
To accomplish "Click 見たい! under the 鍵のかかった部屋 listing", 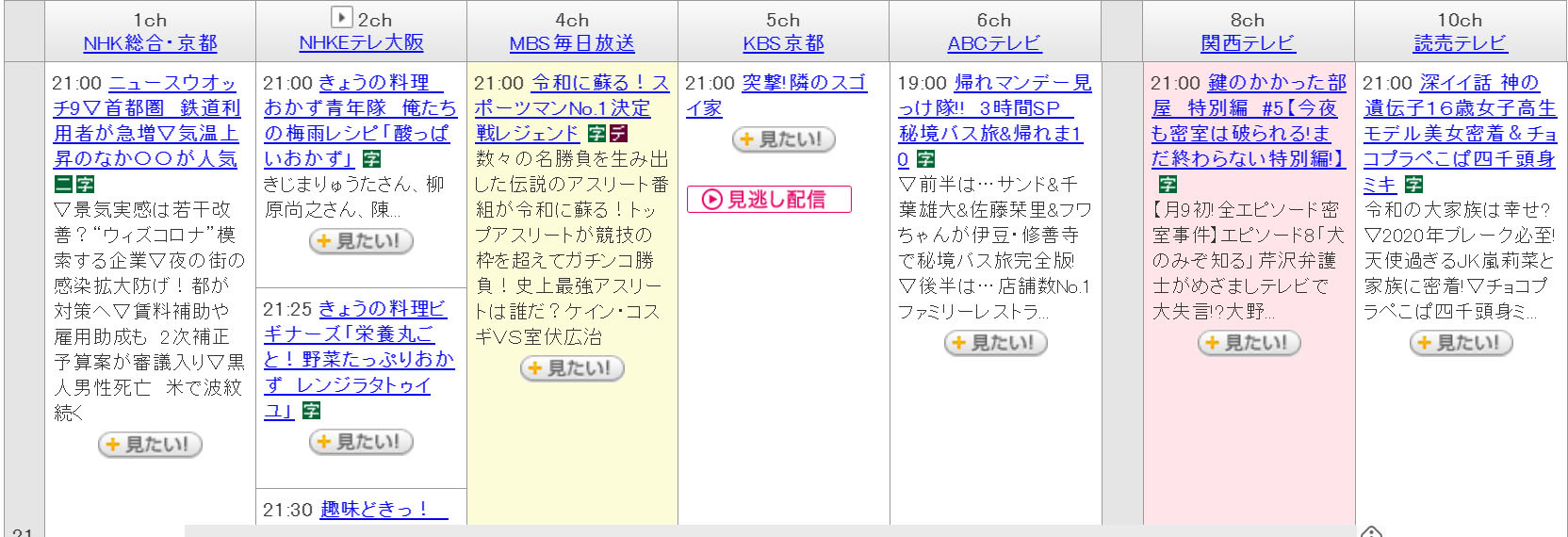I will click(1249, 343).
